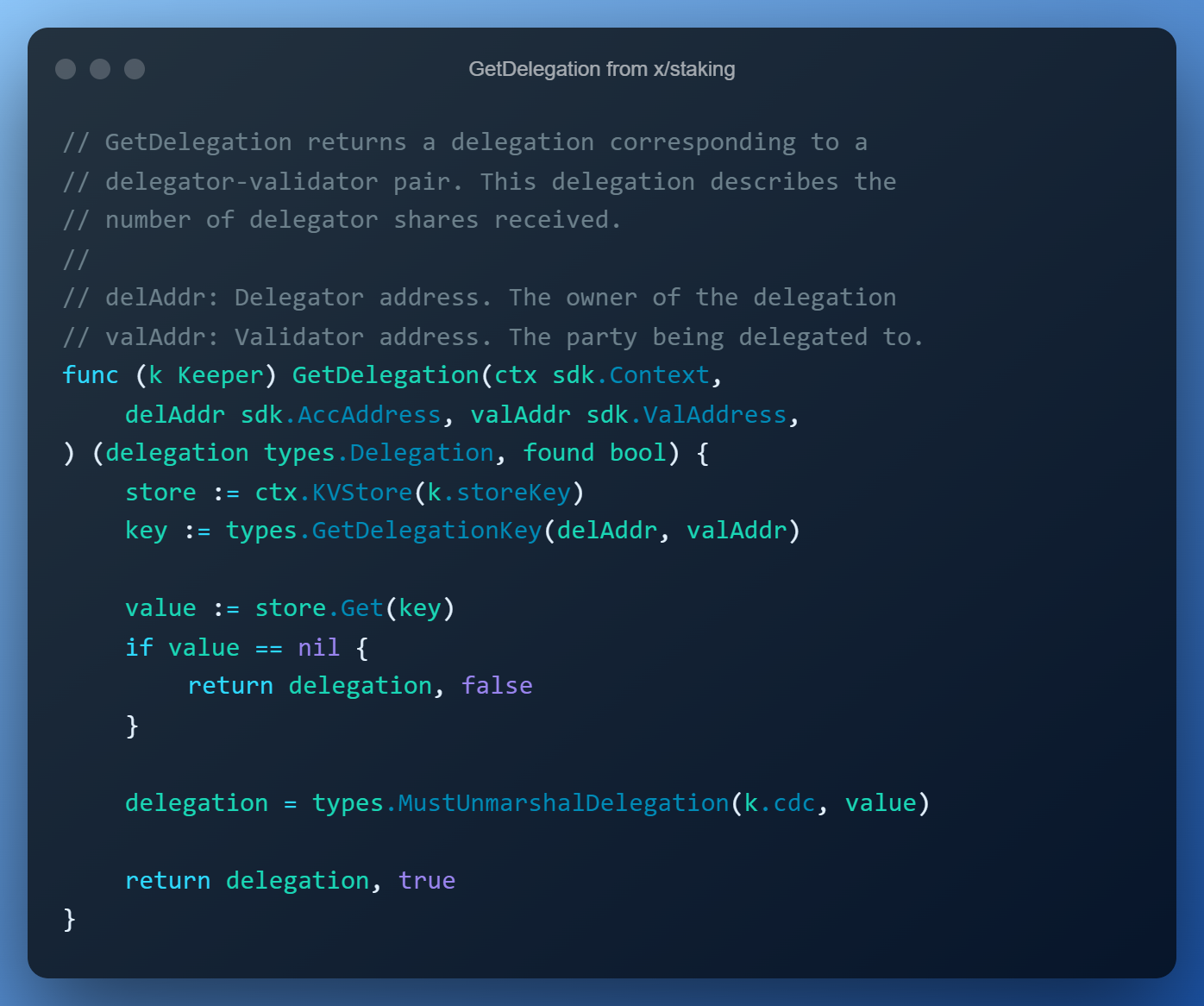The height and width of the screenshot is (1006, 1204).
Task: Click the rightmost gray window dot
Action: pos(135,69)
